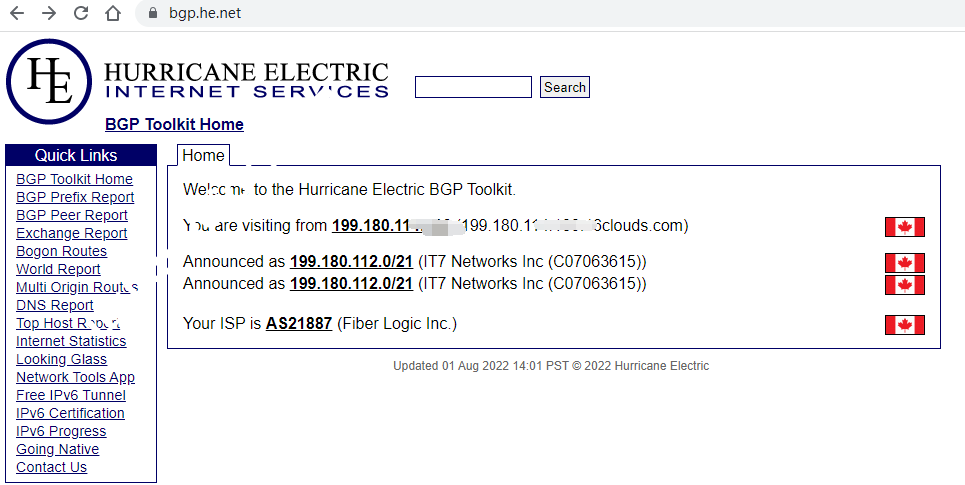Click the Canada flag beside visiting IP
The width and height of the screenshot is (965, 485).
[904, 227]
